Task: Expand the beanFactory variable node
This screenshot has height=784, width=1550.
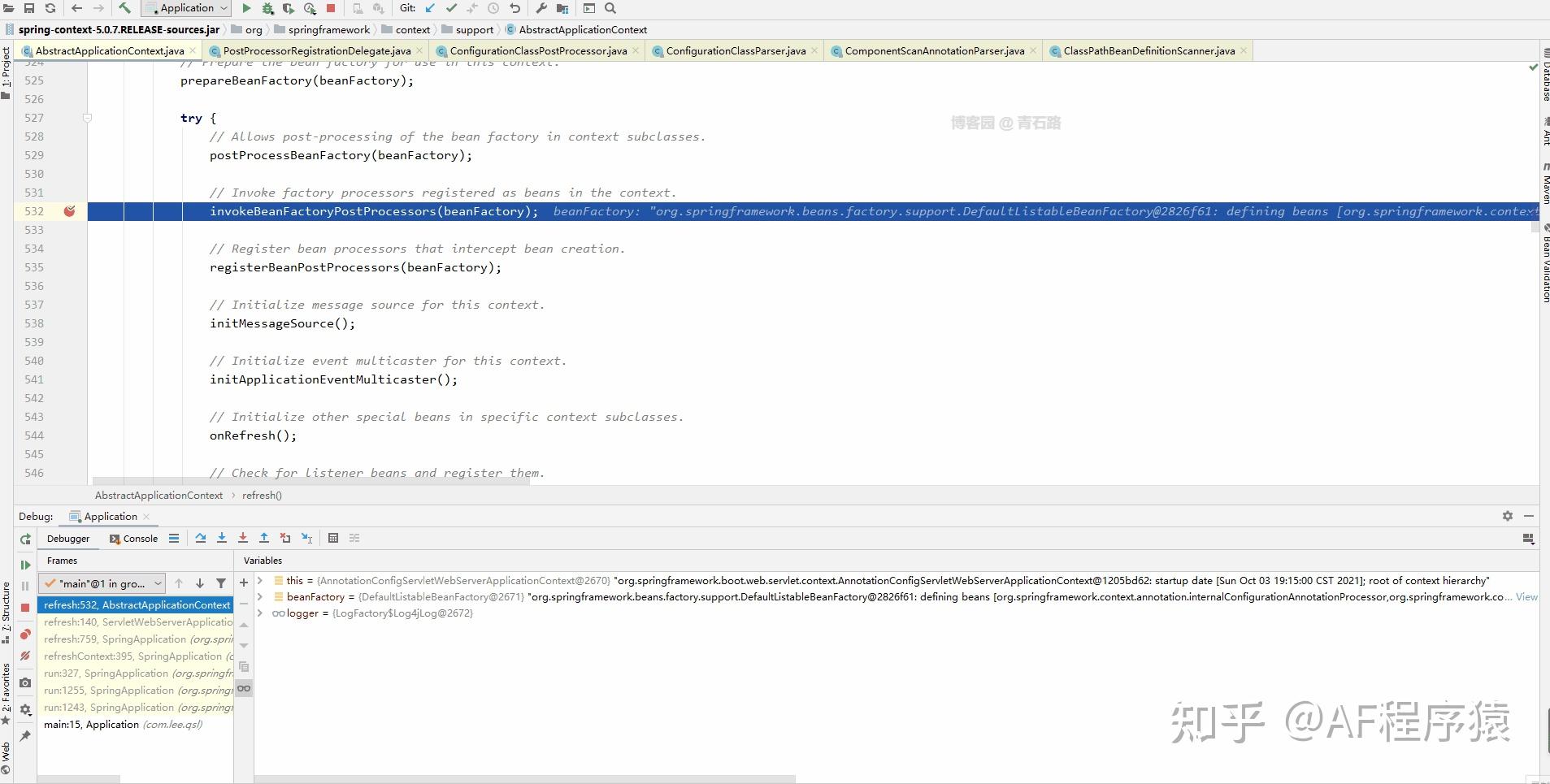Action: click(x=262, y=596)
